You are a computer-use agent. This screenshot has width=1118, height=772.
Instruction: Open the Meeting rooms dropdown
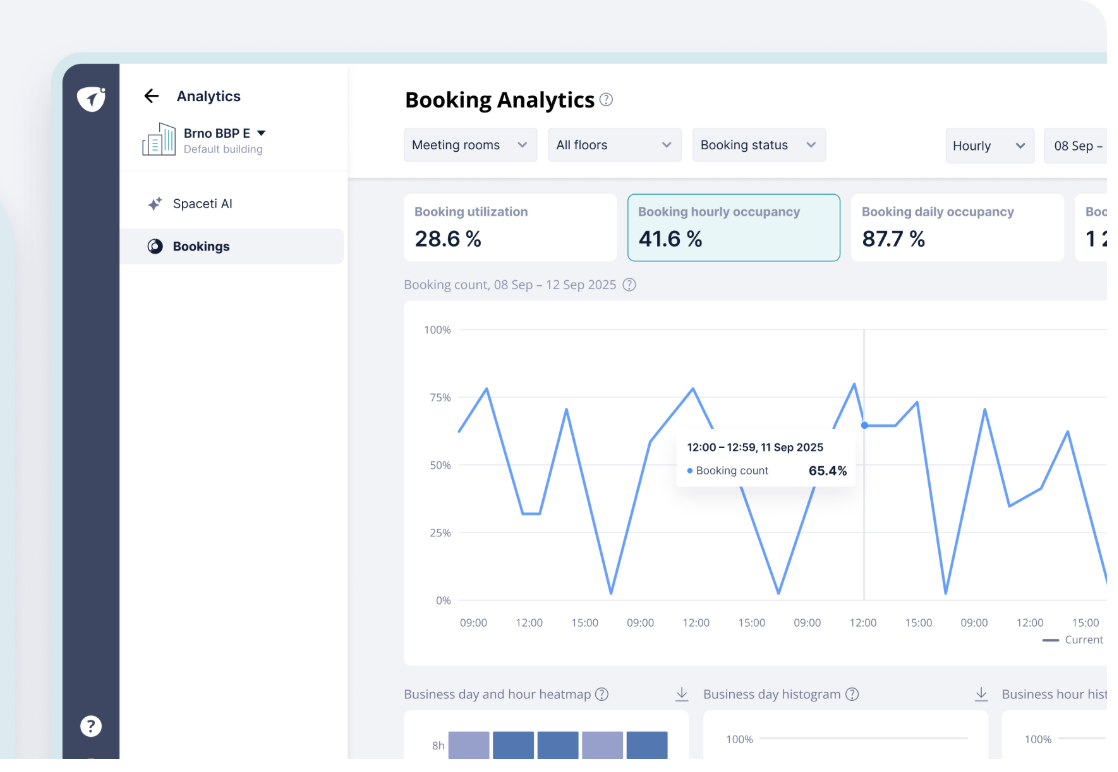click(x=471, y=145)
